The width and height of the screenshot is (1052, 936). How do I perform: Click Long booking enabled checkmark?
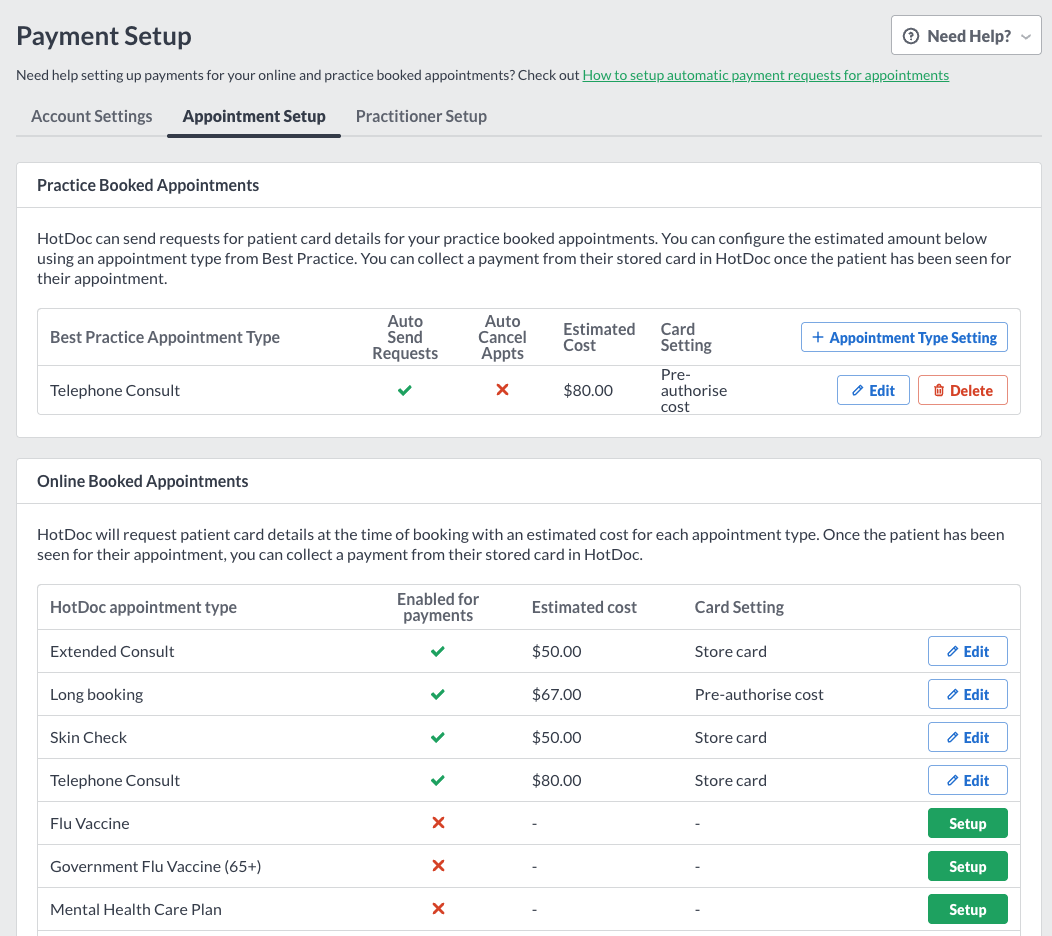438,694
